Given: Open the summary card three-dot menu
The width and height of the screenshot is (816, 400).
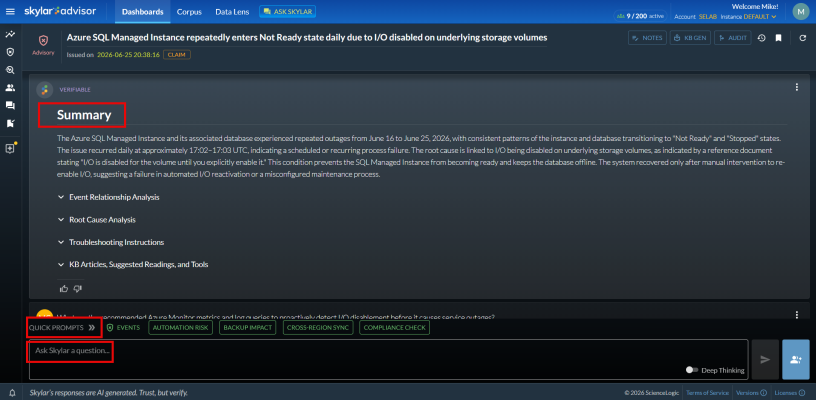Looking at the screenshot, I should (x=797, y=87).
